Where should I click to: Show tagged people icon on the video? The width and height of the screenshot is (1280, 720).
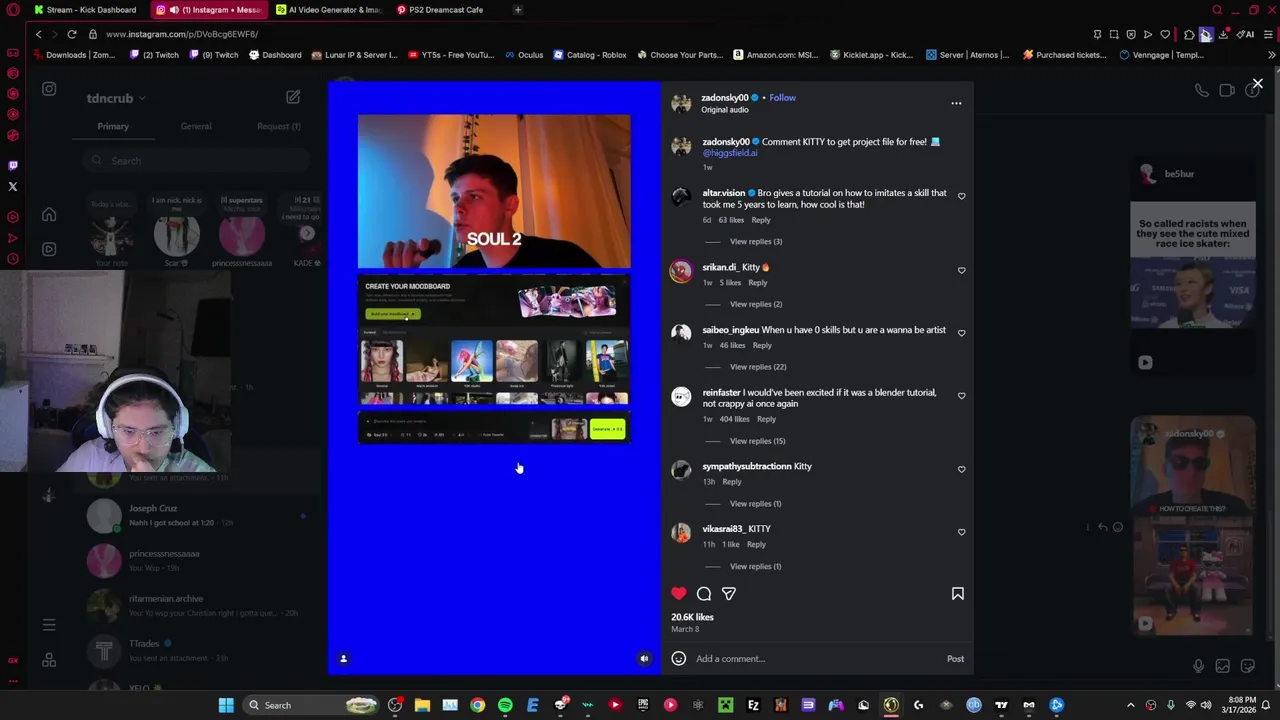tap(343, 658)
